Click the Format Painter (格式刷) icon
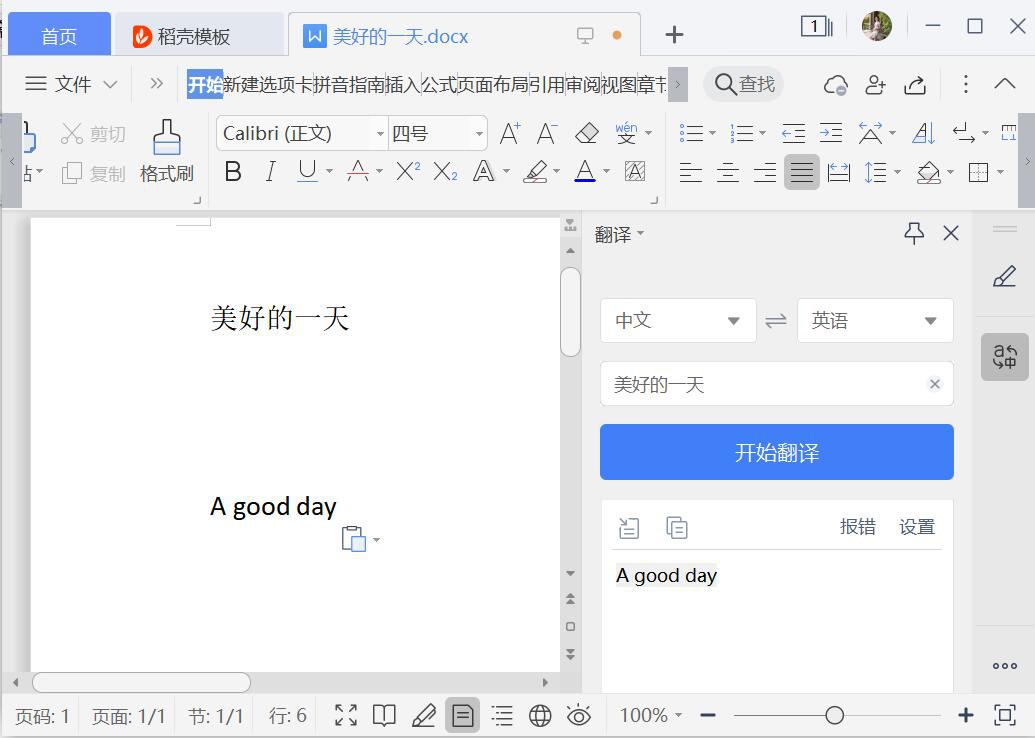The image size is (1035, 738). [166, 137]
